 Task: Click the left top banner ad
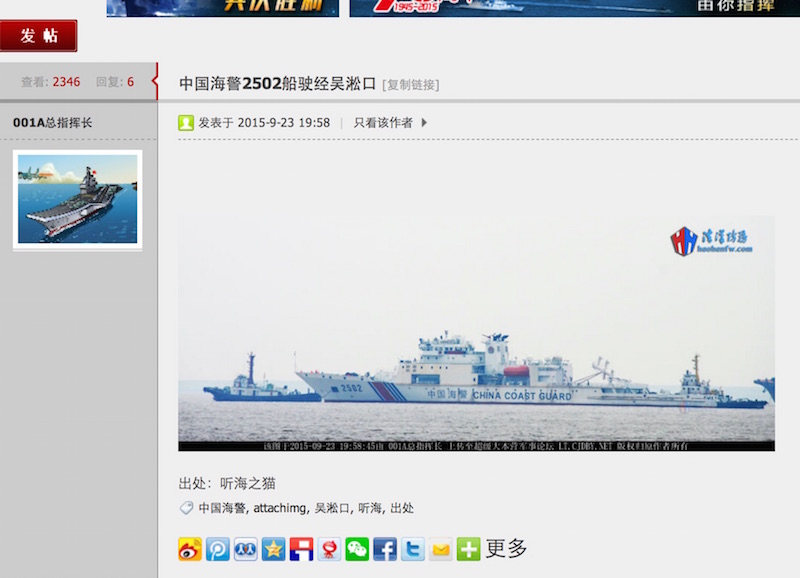[222, 8]
